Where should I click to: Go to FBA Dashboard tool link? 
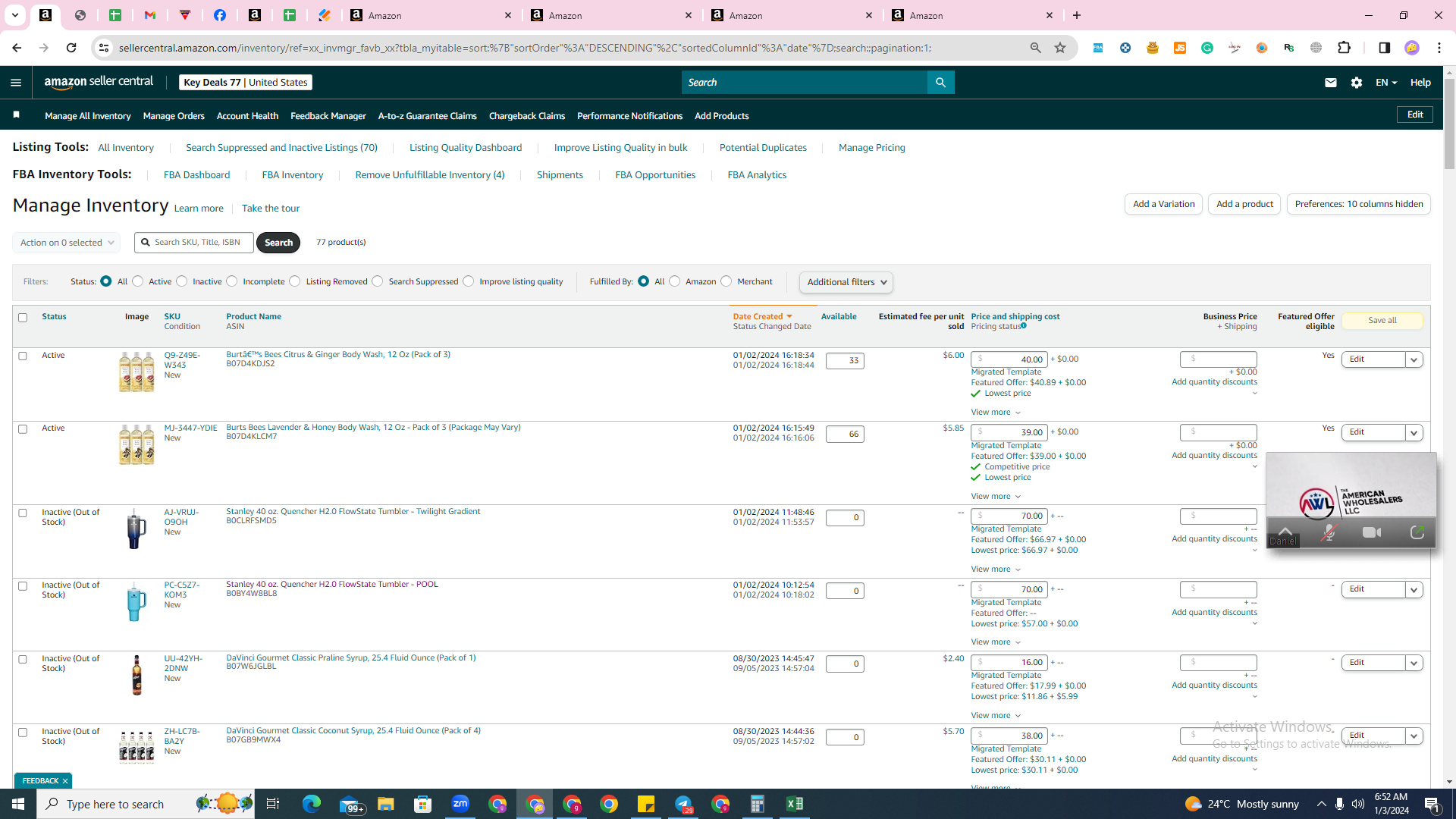click(196, 174)
